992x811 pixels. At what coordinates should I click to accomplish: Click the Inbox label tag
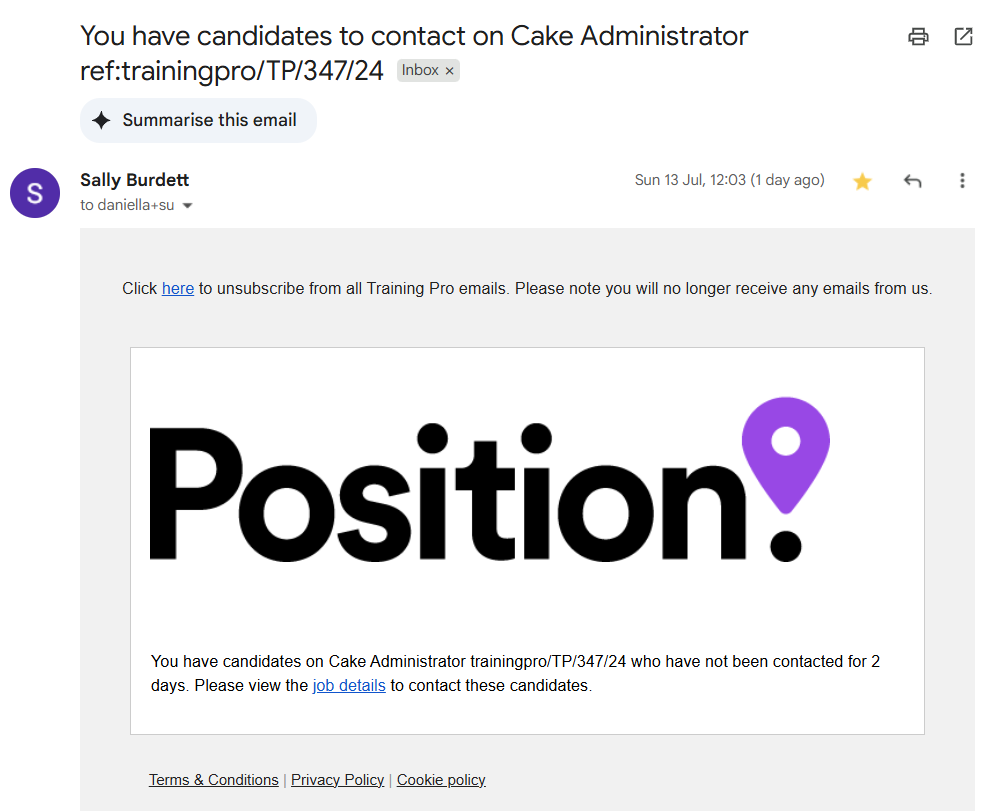[x=420, y=70]
